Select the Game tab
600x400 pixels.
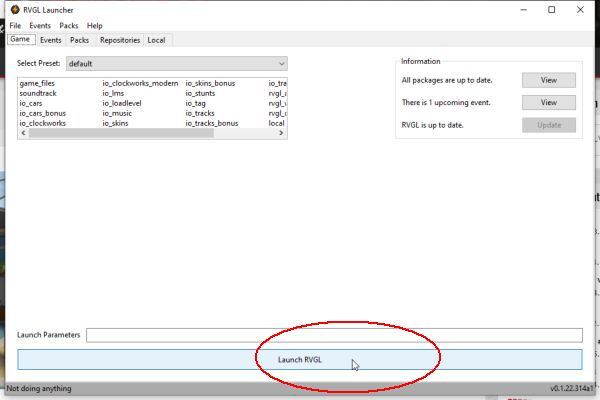(x=20, y=39)
